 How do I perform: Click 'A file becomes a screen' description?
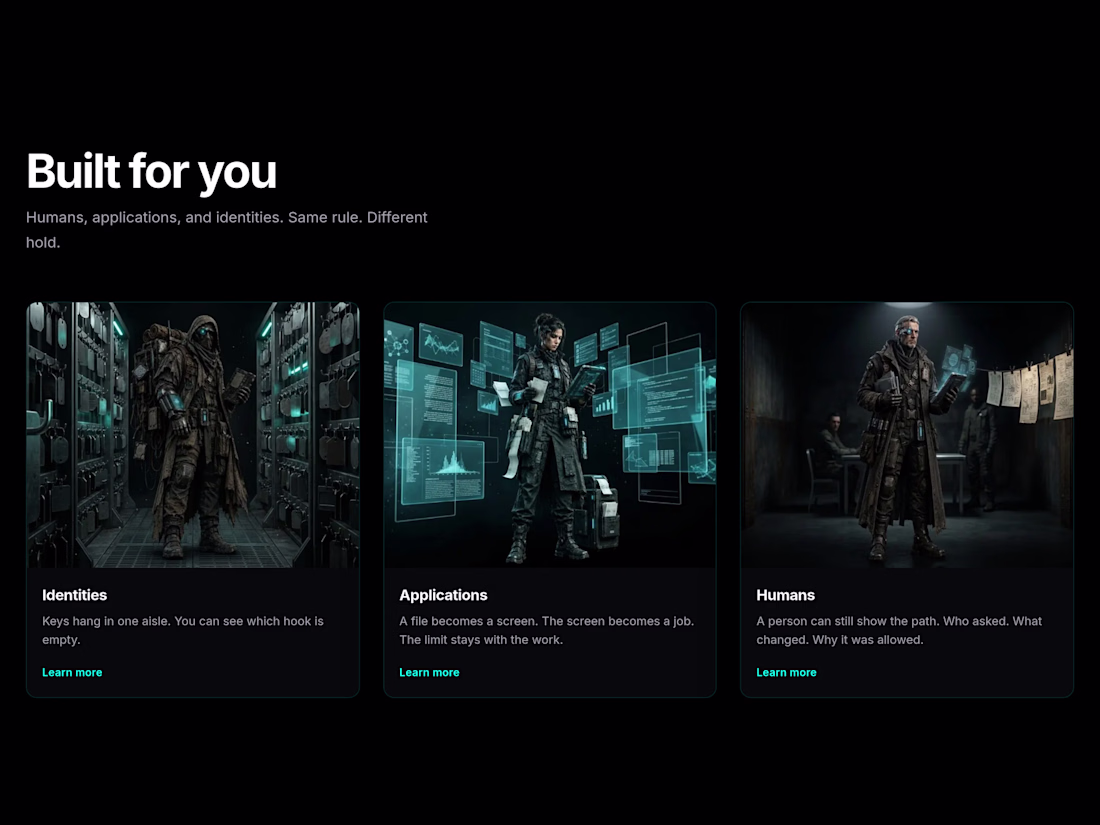pyautogui.click(x=546, y=630)
